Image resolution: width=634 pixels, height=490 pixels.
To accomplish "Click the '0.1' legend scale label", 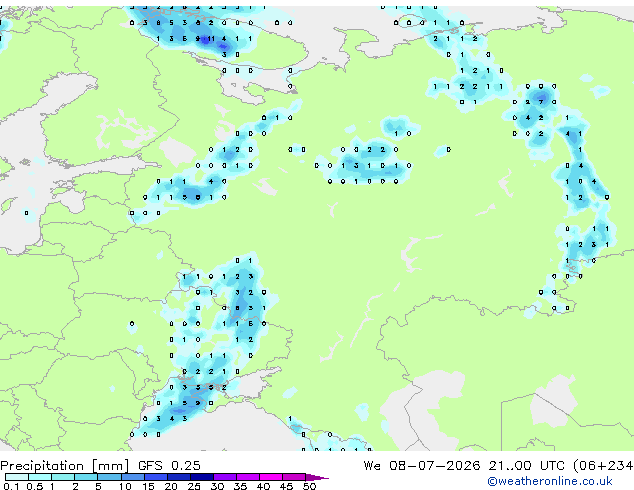I will coord(11,486).
